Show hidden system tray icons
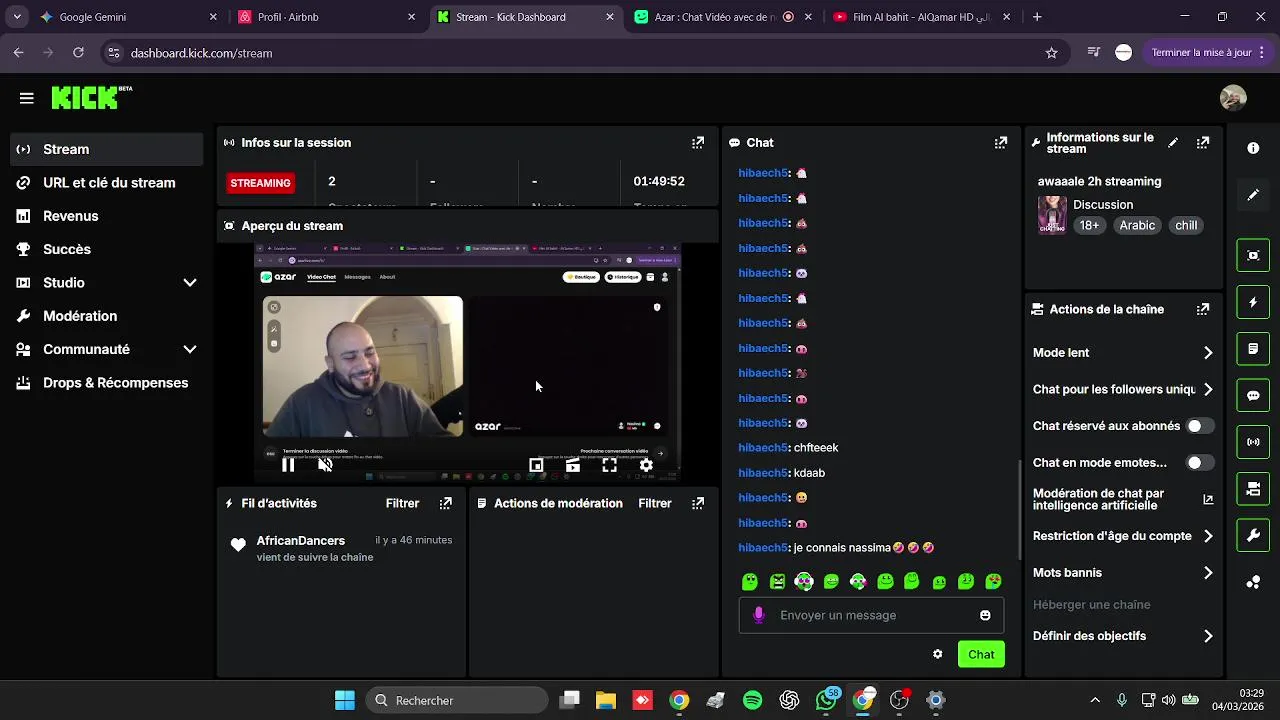Image resolution: width=1280 pixels, height=720 pixels. pos(1095,700)
